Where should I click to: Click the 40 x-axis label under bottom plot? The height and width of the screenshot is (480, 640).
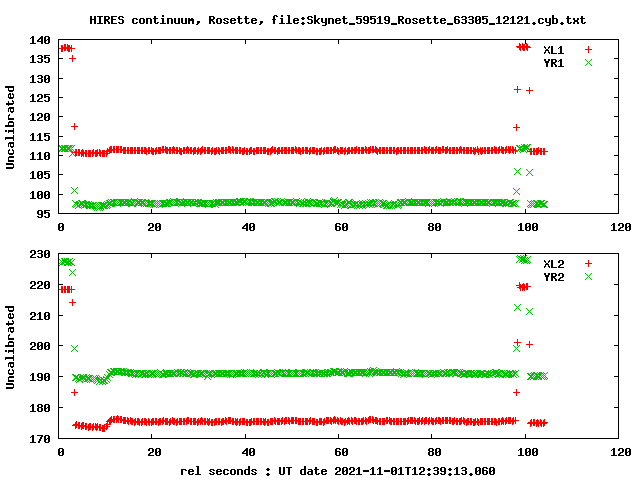click(248, 453)
